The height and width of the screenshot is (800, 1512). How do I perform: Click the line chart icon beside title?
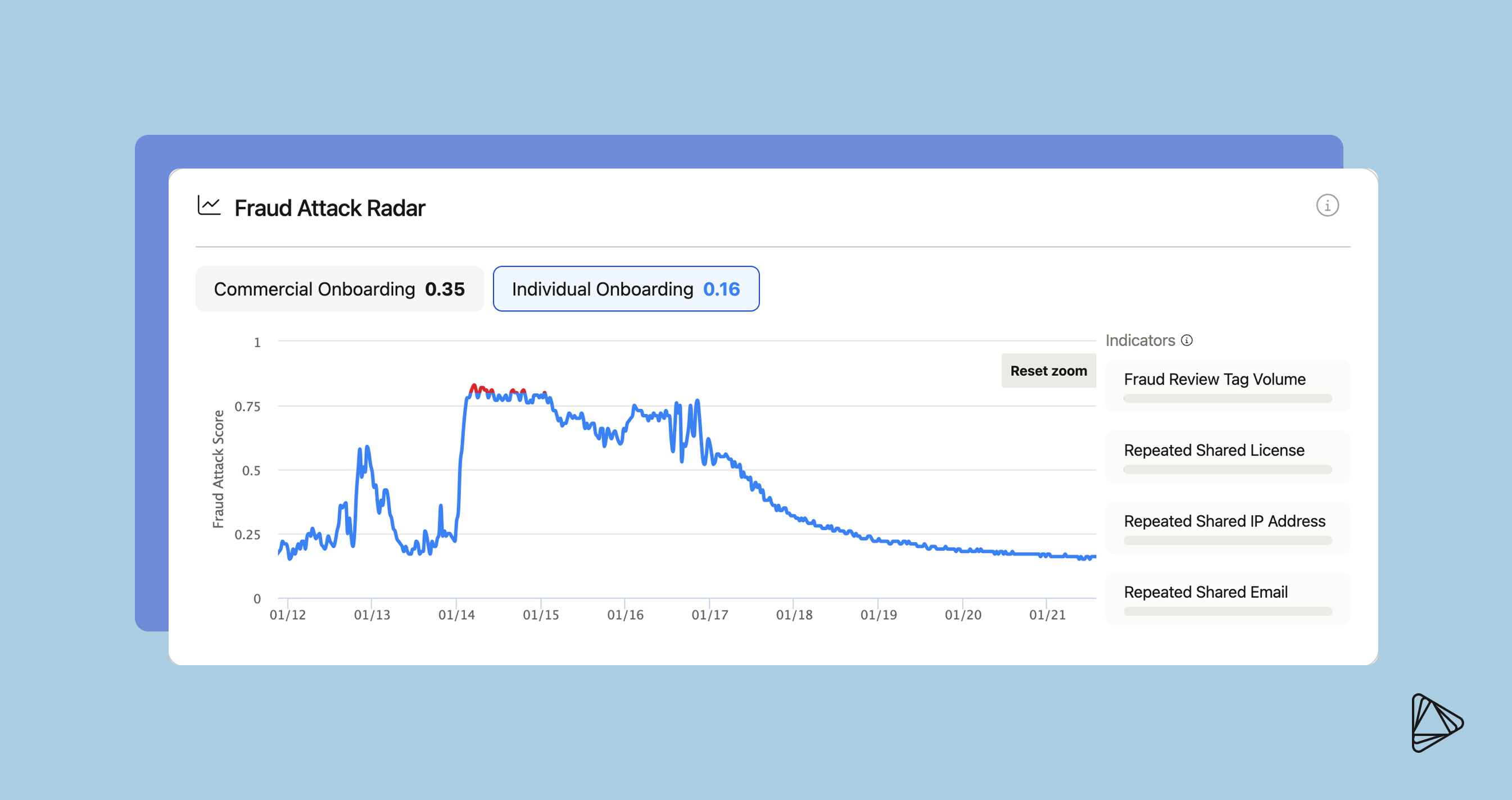209,205
